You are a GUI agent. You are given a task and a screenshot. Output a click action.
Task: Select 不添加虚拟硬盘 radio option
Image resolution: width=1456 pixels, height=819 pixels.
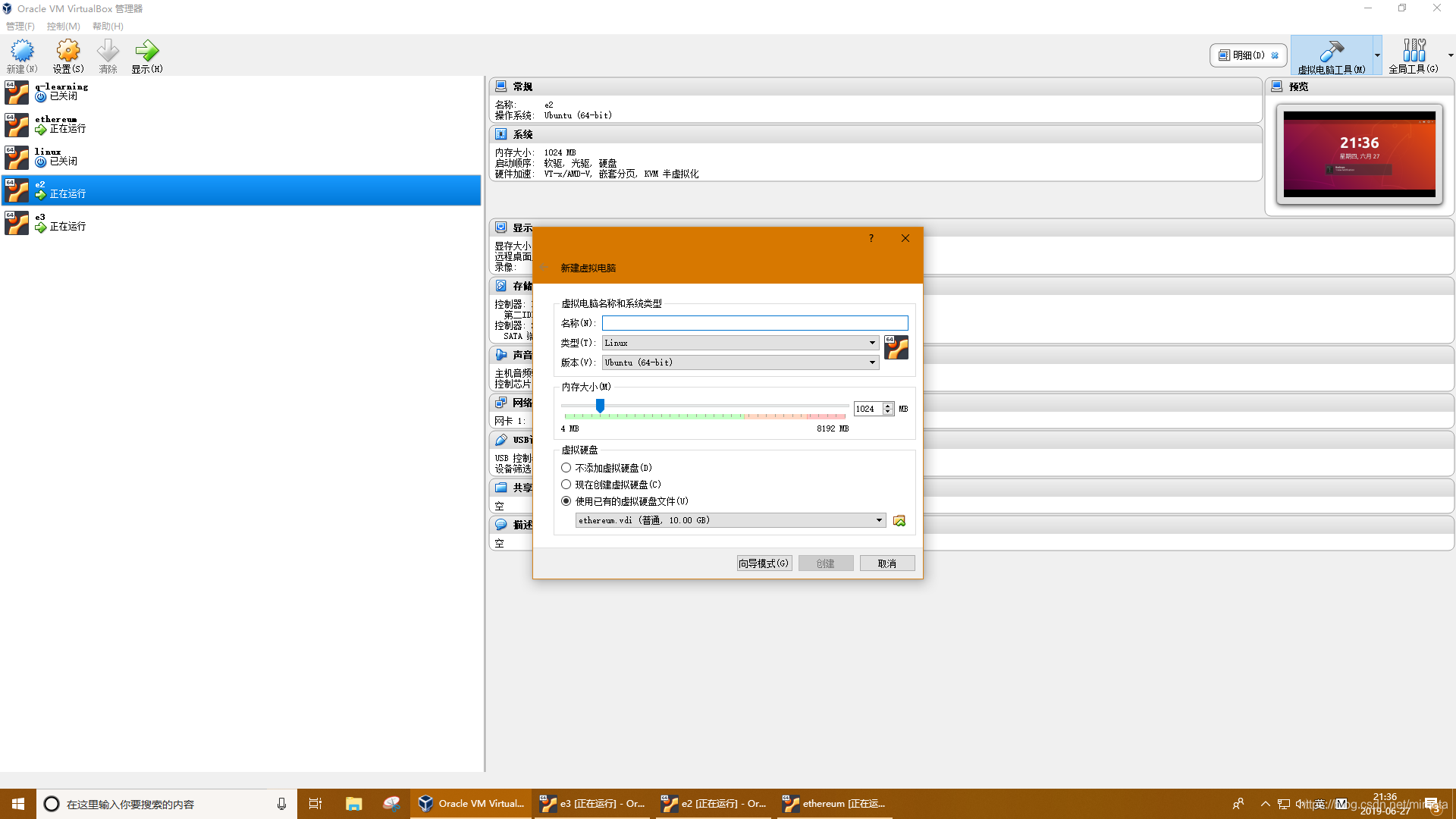(x=566, y=468)
